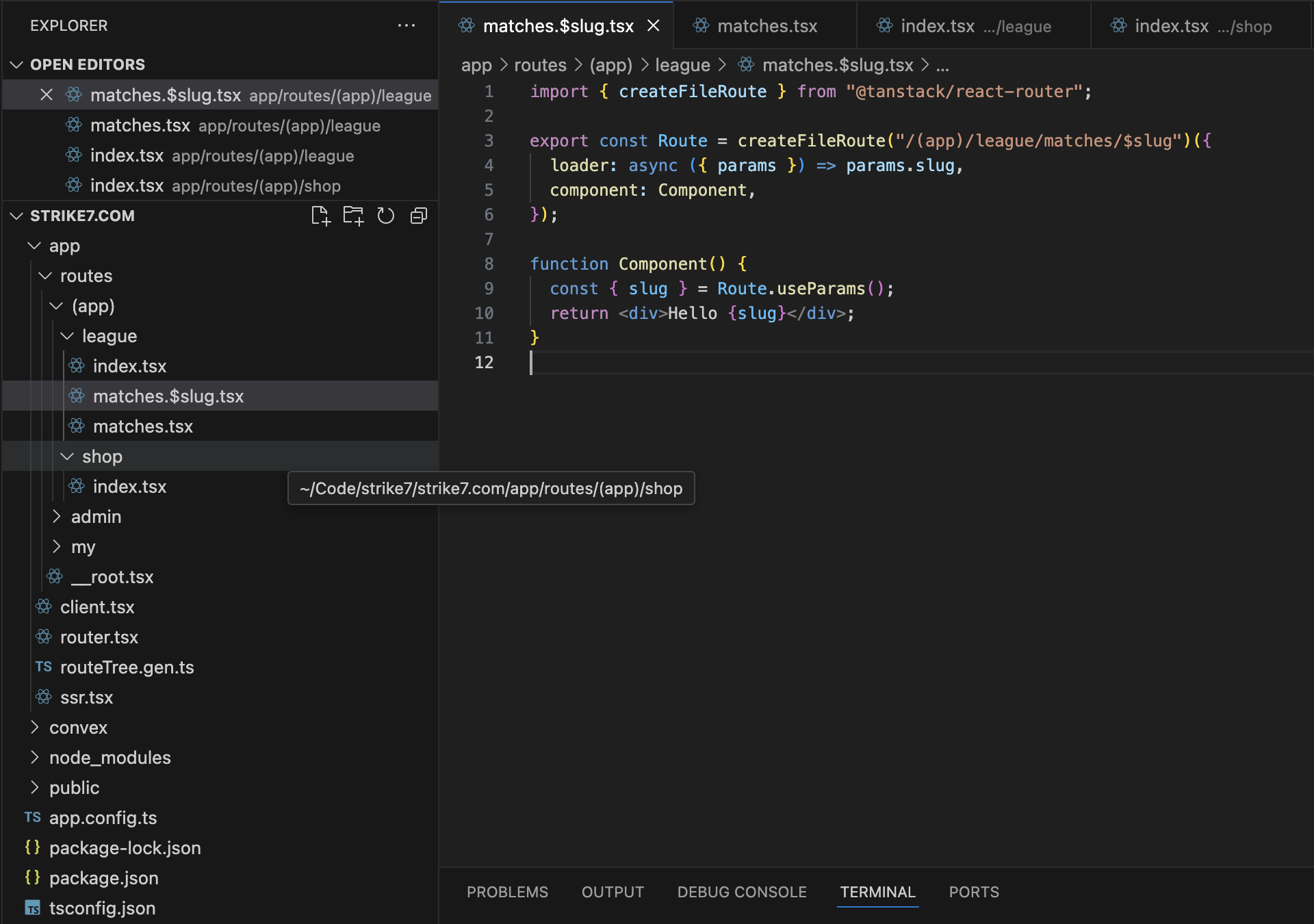Switch to index.tsx .../league tab
1314x924 pixels.
pyautogui.click(x=974, y=26)
